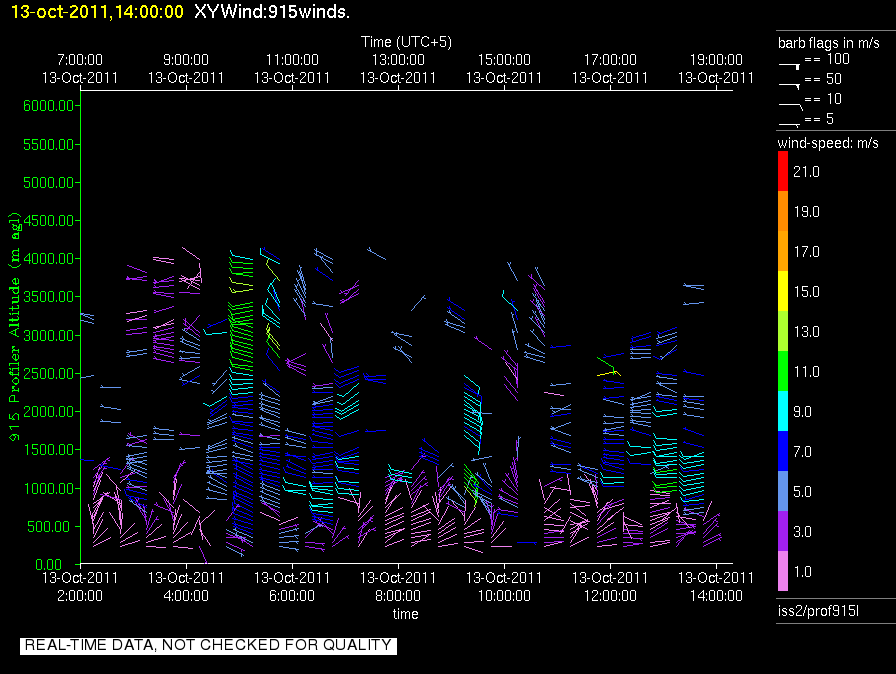Select the cyan 9.0 color band
The width and height of the screenshot is (896, 674).
pyautogui.click(x=783, y=411)
